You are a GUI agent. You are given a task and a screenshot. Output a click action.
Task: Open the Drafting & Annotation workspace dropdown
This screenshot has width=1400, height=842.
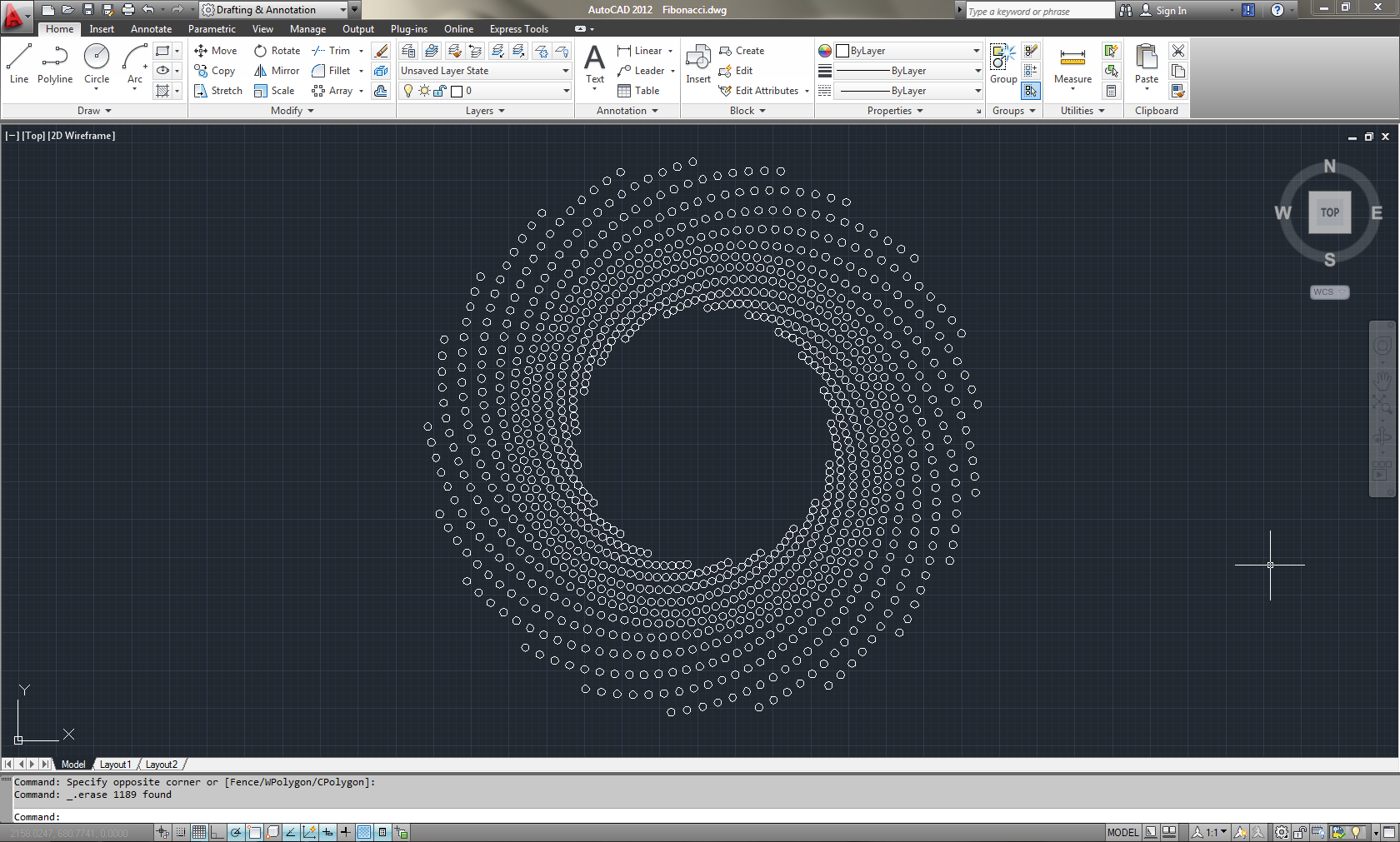[x=342, y=9]
